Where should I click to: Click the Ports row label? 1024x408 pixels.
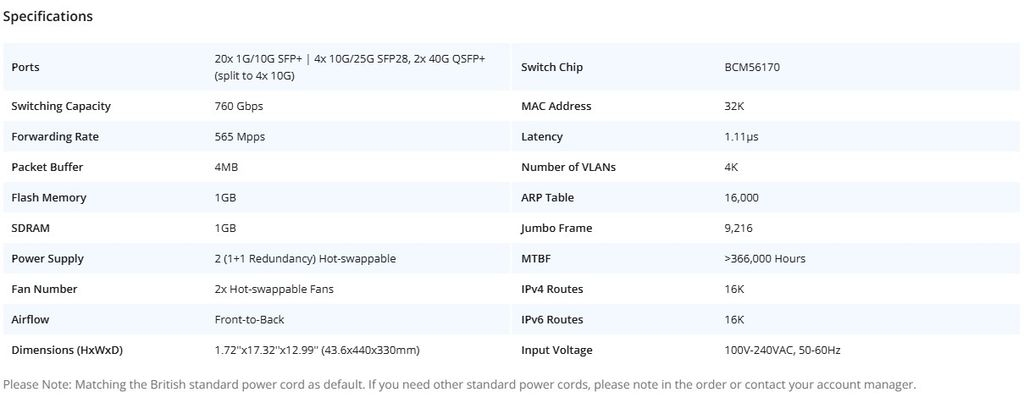coord(26,67)
